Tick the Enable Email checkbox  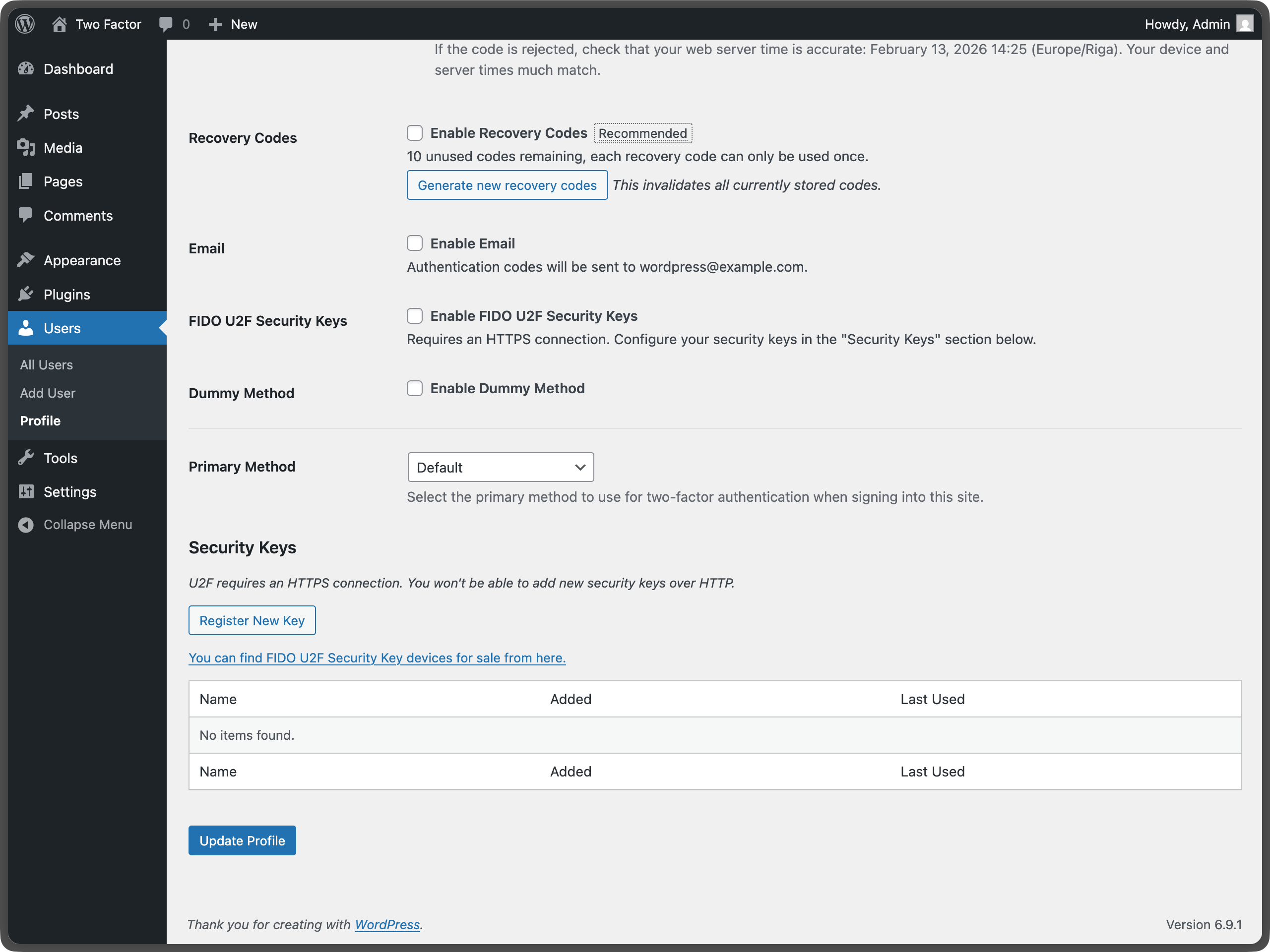click(x=415, y=243)
